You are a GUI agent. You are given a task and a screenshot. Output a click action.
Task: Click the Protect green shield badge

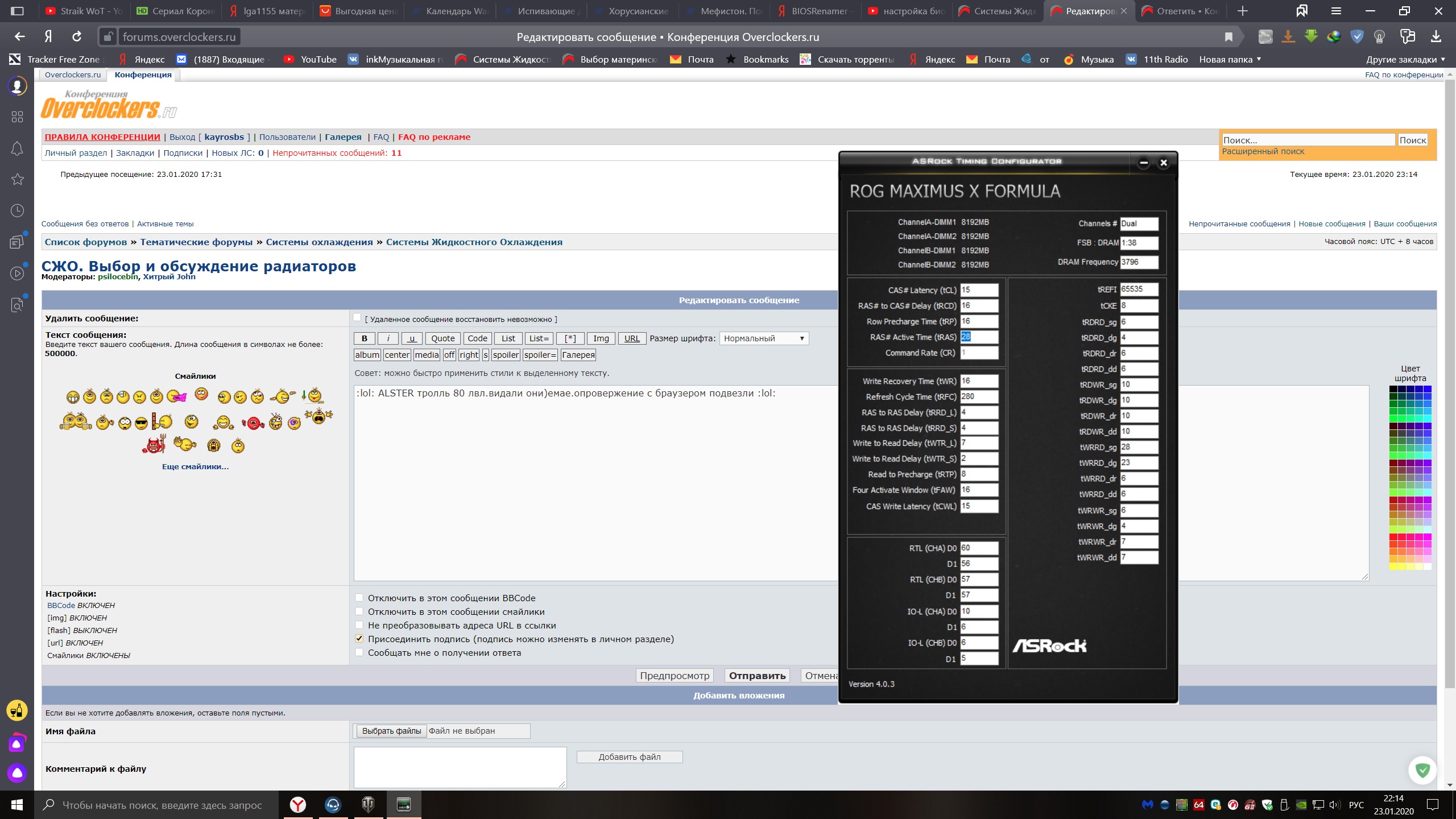coord(1423,771)
